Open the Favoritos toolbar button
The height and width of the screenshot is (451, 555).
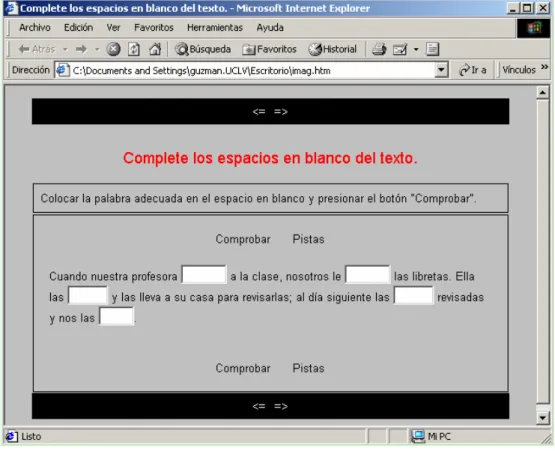(269, 49)
